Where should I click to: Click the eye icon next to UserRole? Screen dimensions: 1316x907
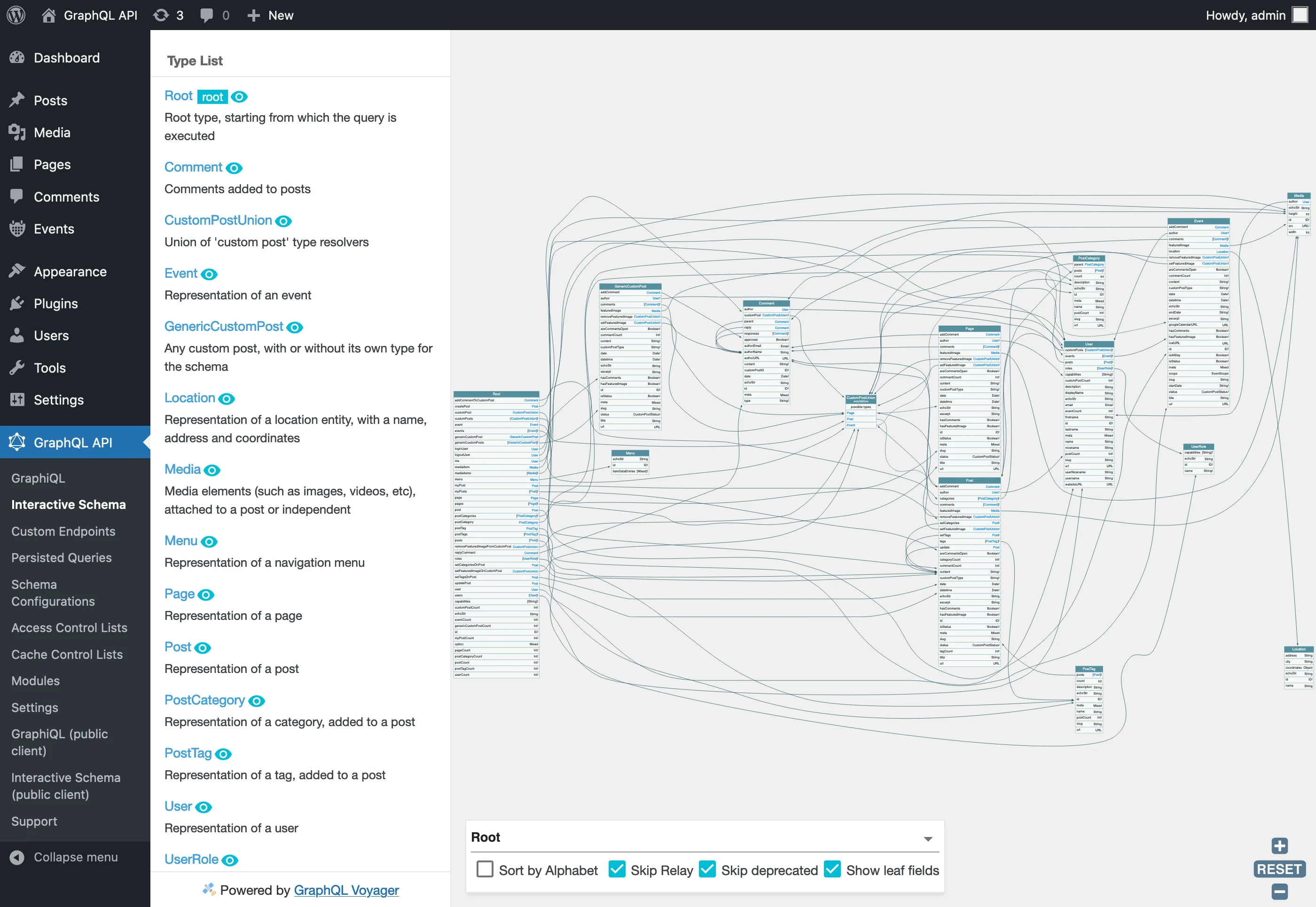coord(229,860)
